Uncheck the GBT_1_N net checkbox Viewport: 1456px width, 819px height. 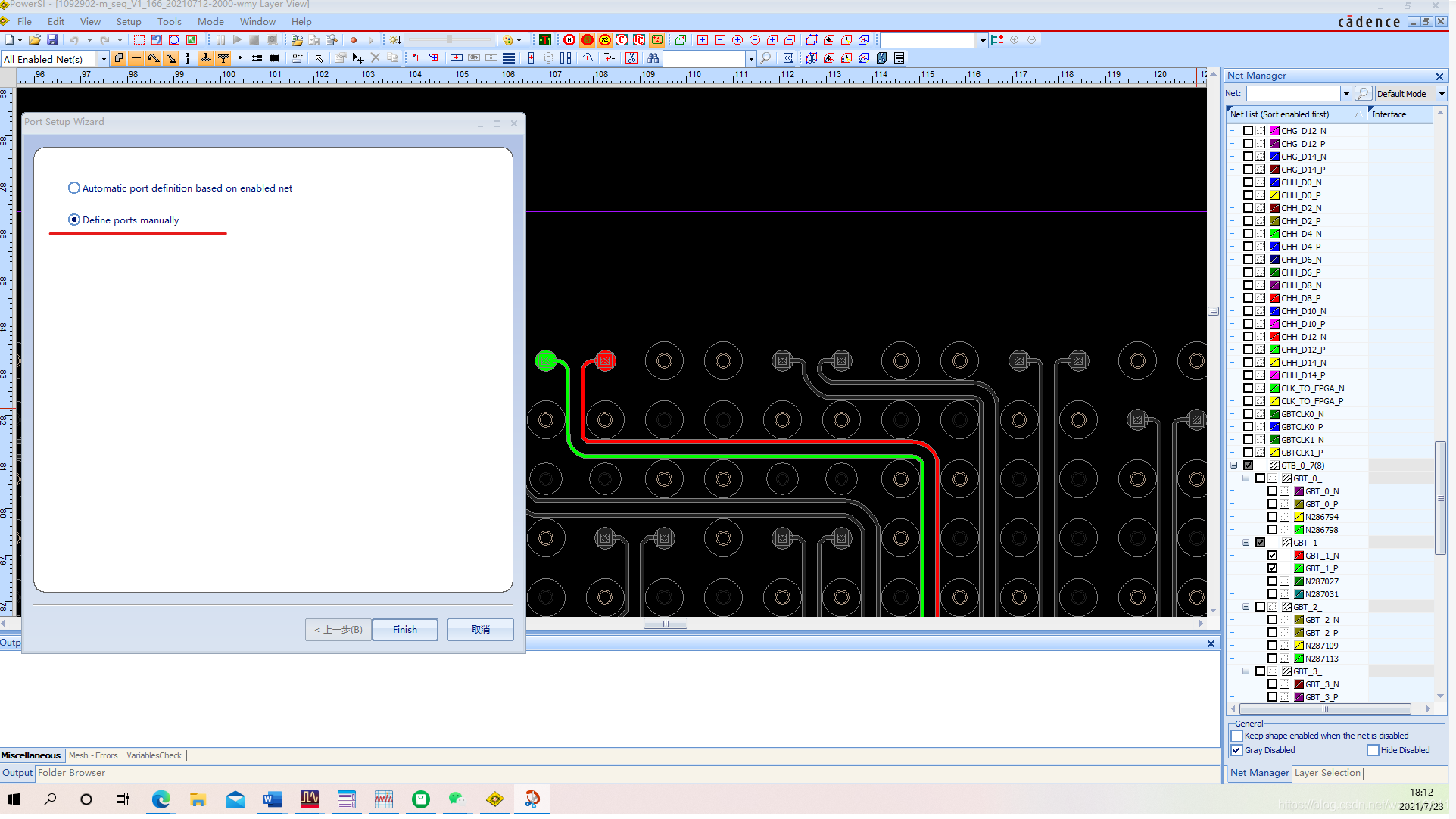(1272, 556)
